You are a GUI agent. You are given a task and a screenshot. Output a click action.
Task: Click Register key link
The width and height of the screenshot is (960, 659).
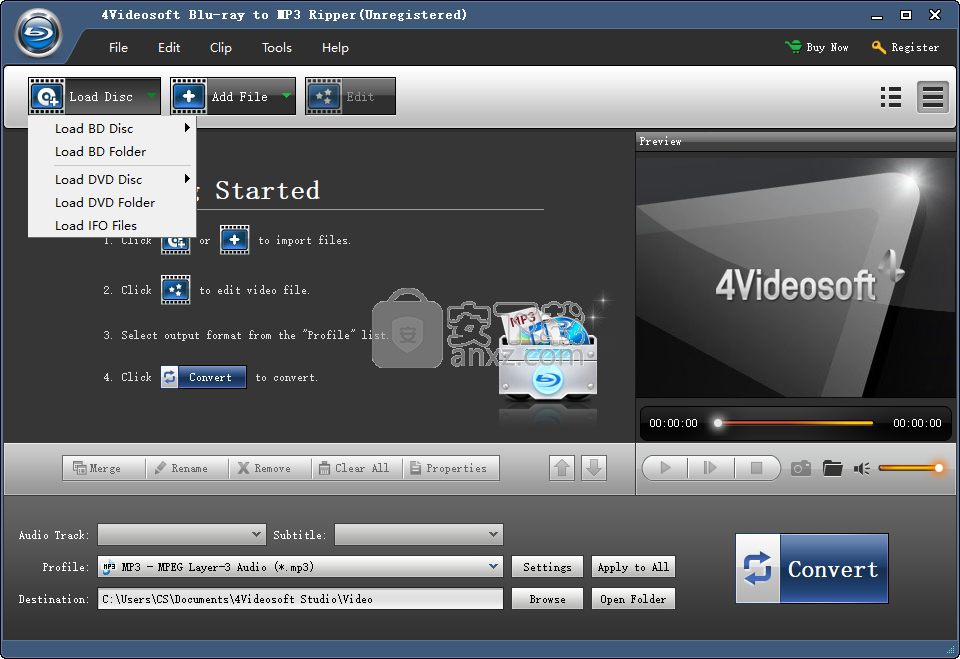(x=905, y=47)
